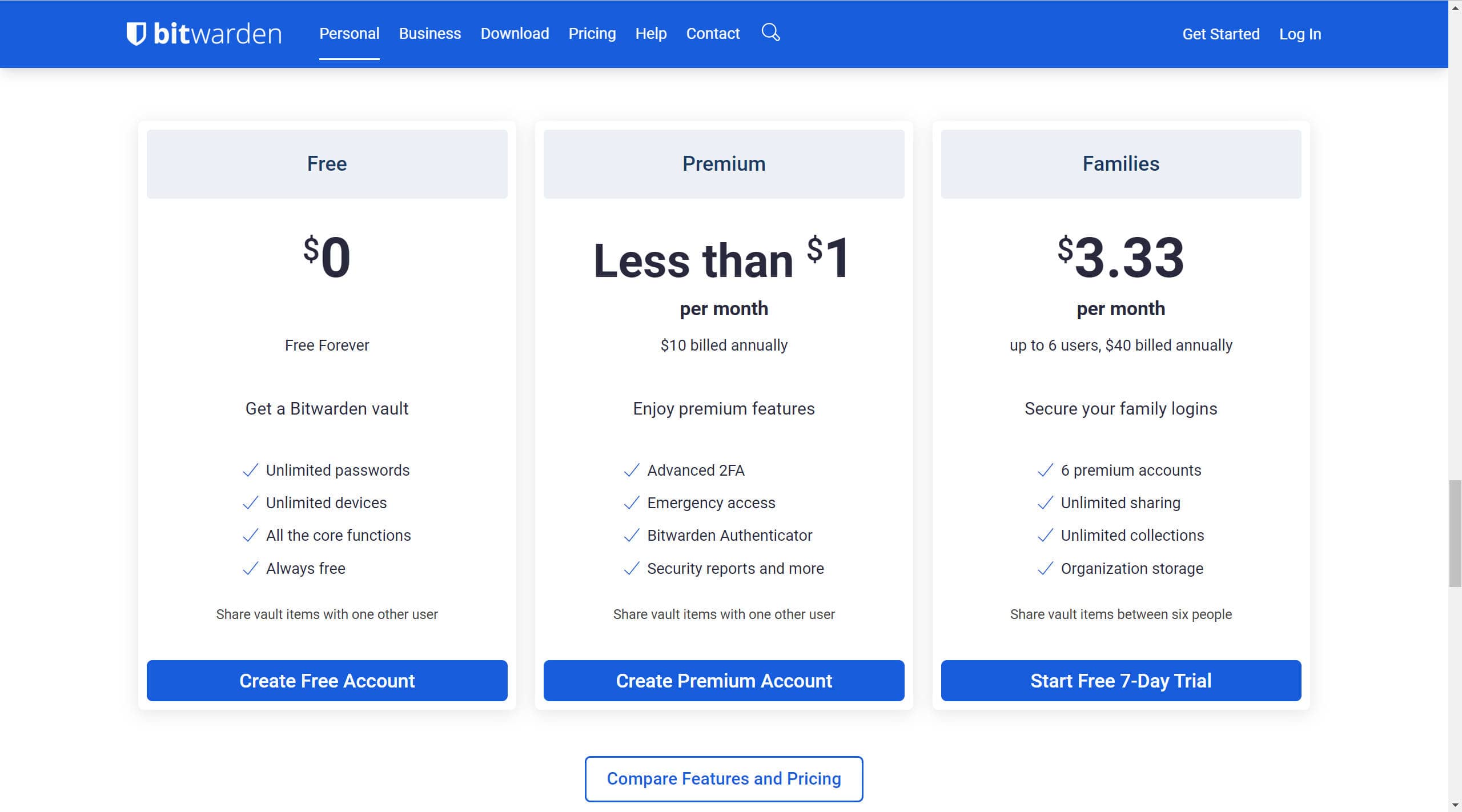Click 'All the core functions' text
This screenshot has width=1462, height=812.
338,535
